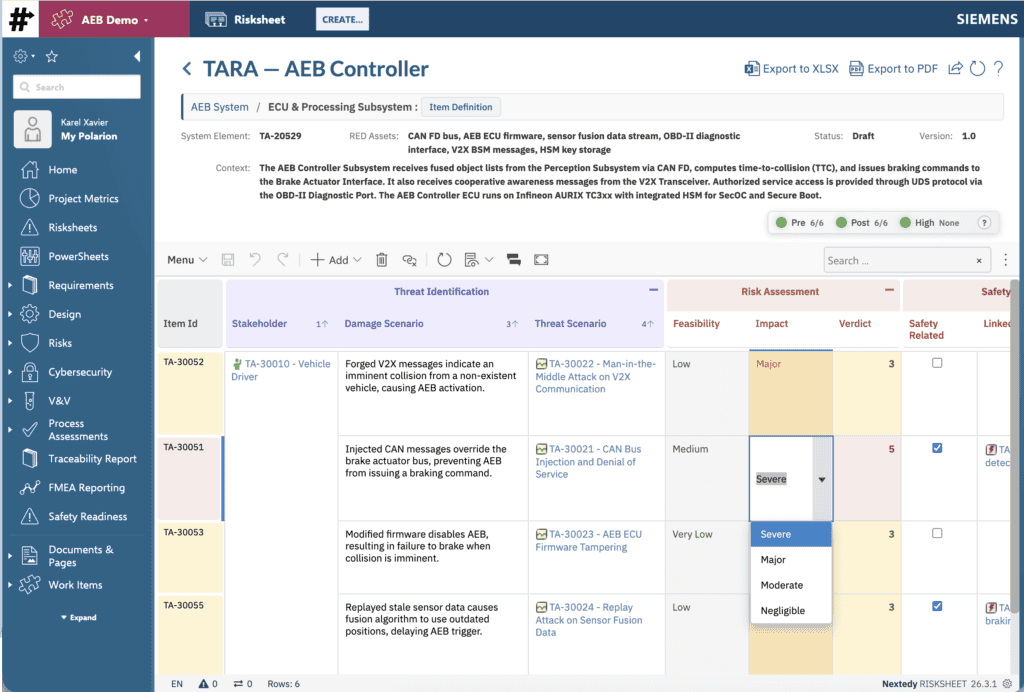
Task: Uncheck Safety Related box for TA-30051
Action: (x=937, y=448)
